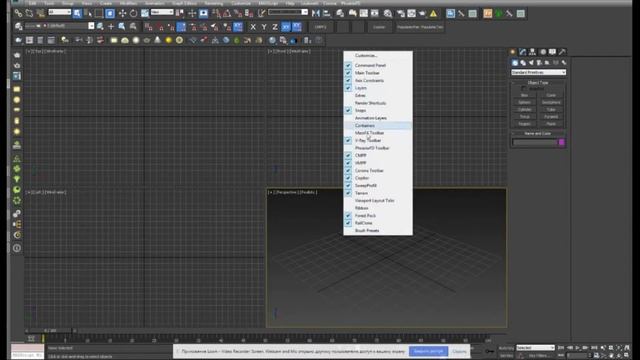Restrict to X axis constraint

(253, 27)
